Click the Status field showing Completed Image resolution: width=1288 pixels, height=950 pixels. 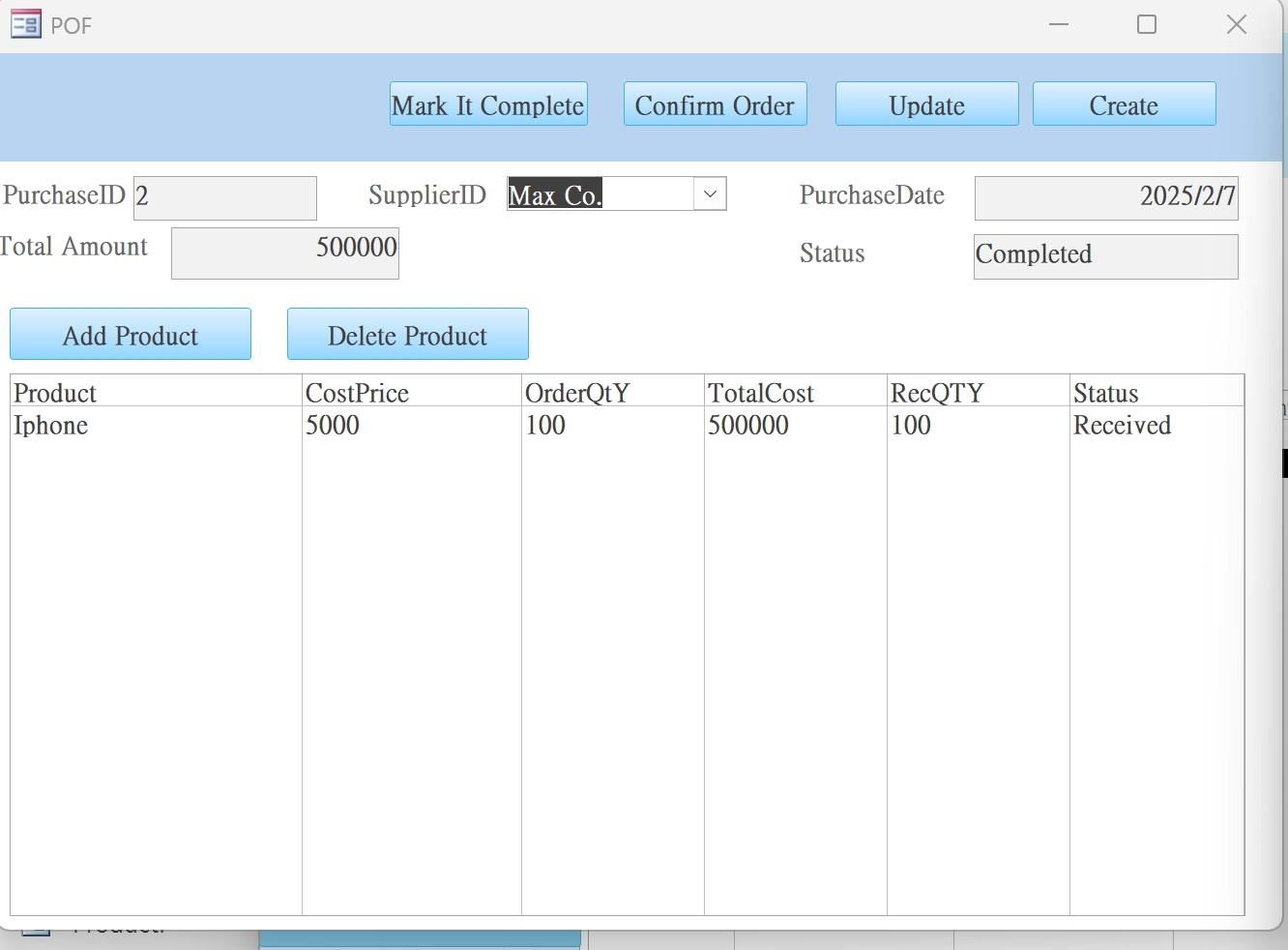(1106, 256)
